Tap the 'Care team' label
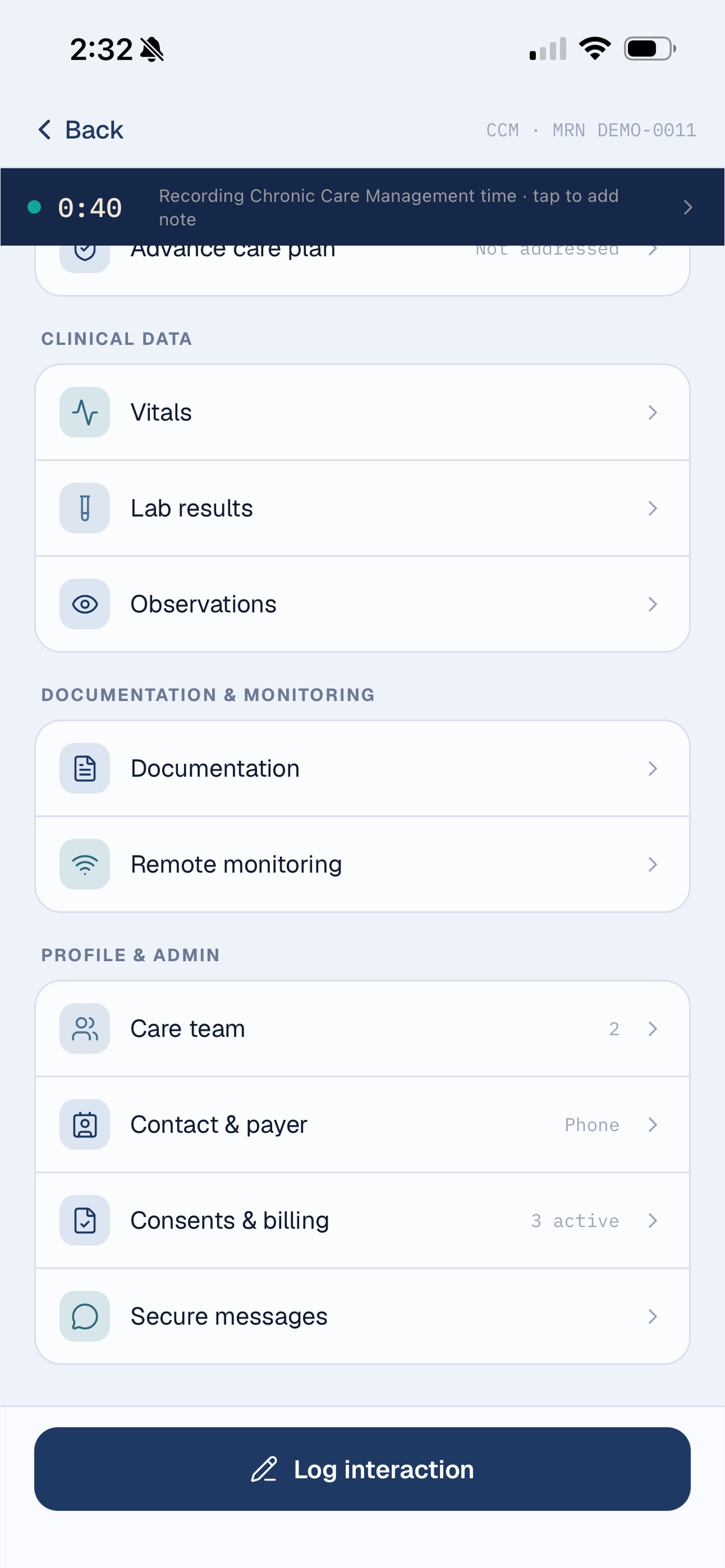 coord(187,1029)
